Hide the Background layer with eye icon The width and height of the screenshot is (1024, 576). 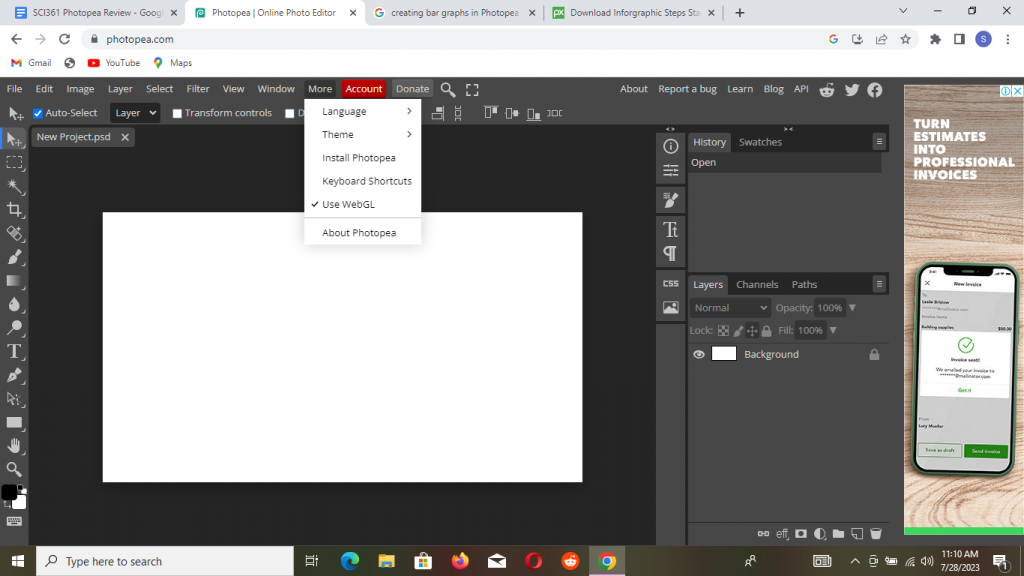pos(699,354)
